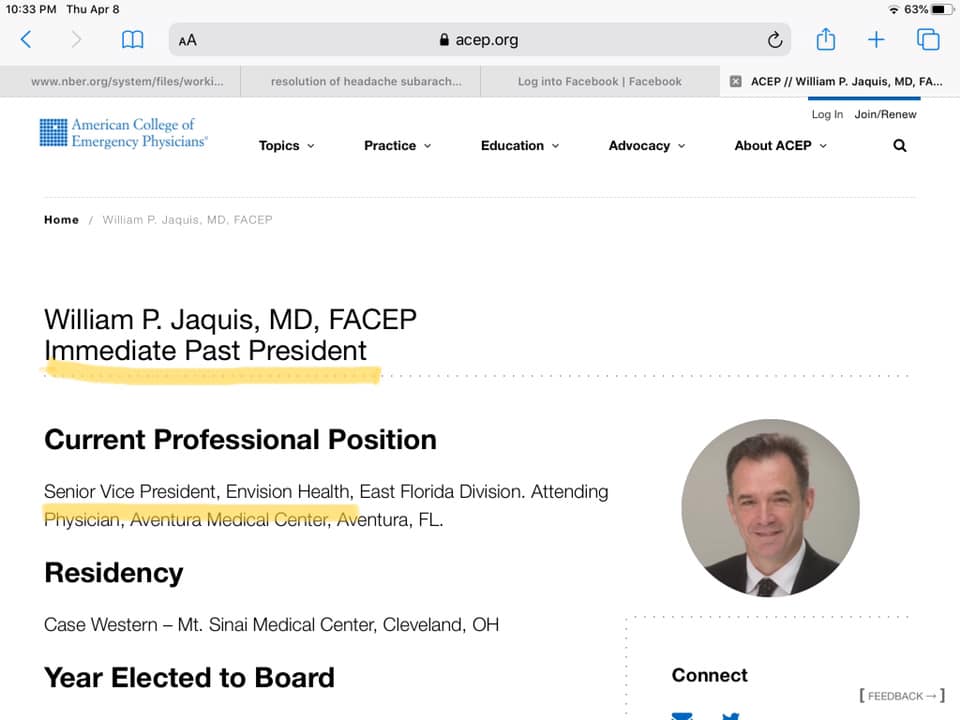Click the site search magnifier icon
The image size is (960, 720).
(x=899, y=145)
